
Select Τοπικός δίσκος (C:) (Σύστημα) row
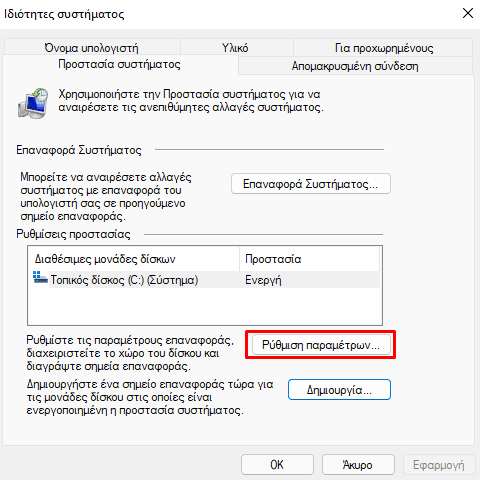(206, 280)
